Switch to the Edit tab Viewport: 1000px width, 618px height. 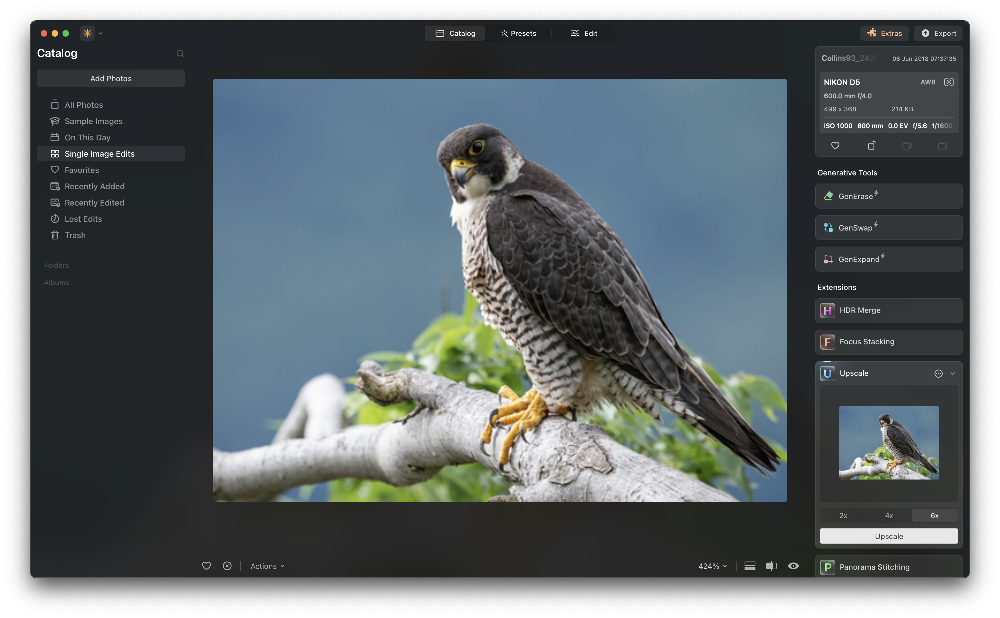point(584,33)
